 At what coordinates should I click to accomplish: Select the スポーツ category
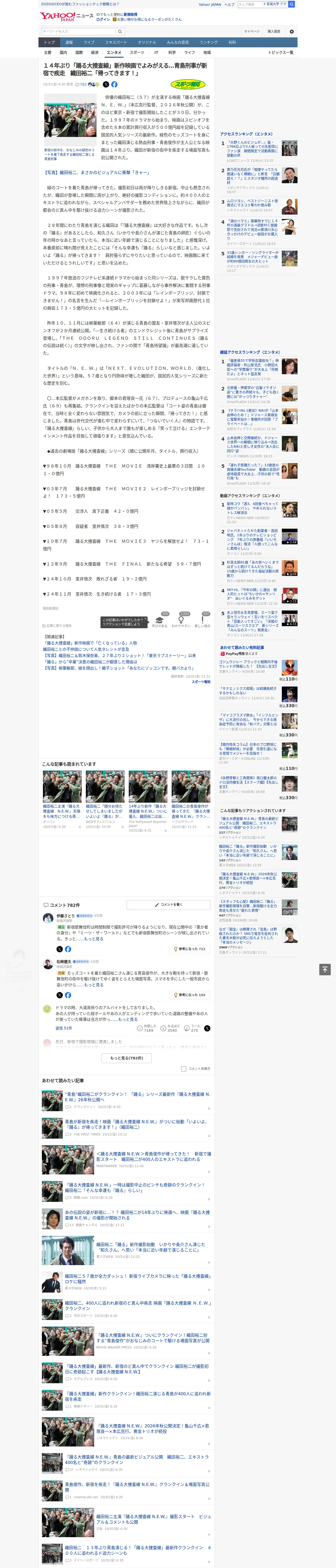[137, 52]
